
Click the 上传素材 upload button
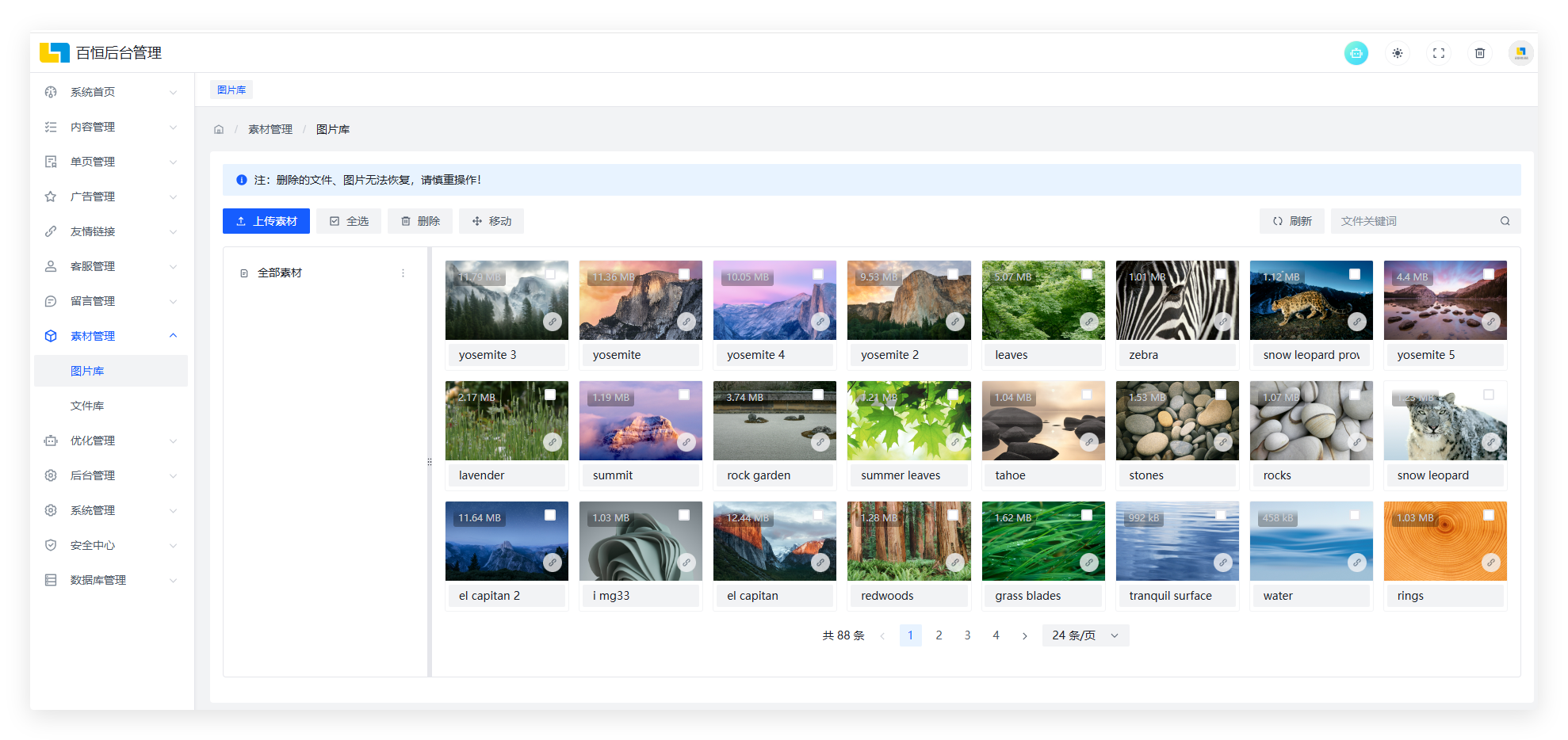pyautogui.click(x=266, y=221)
